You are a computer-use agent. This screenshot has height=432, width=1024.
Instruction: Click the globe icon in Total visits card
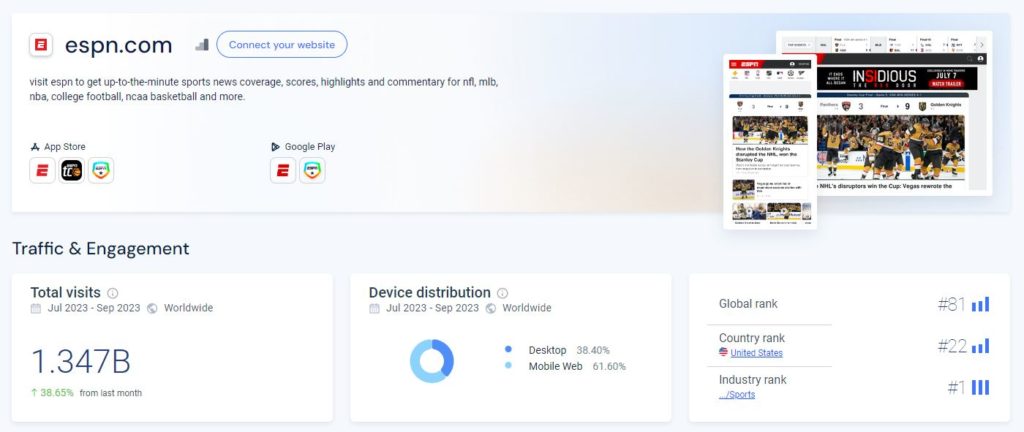152,308
